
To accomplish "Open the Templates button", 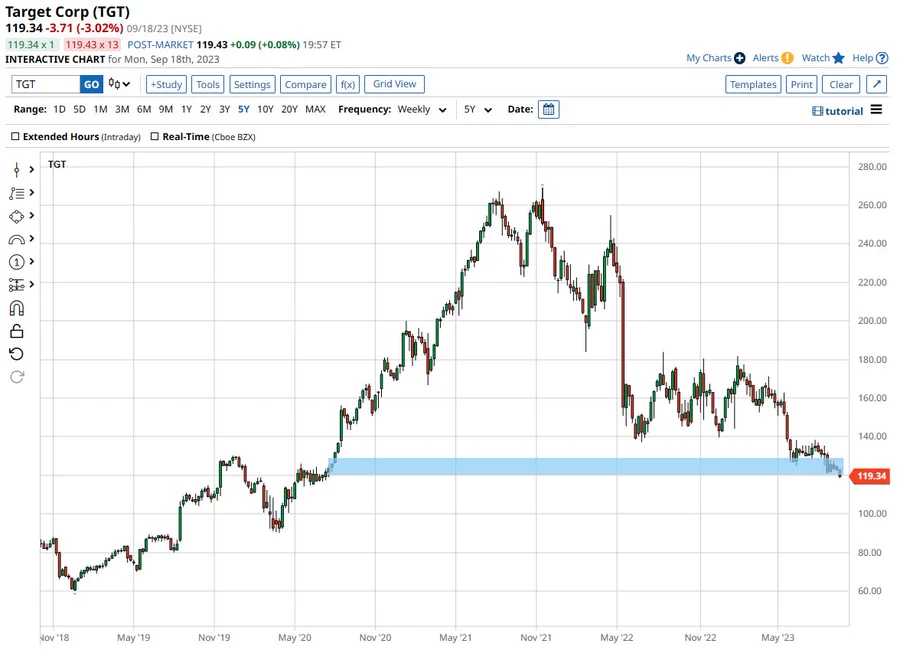I will coord(753,84).
